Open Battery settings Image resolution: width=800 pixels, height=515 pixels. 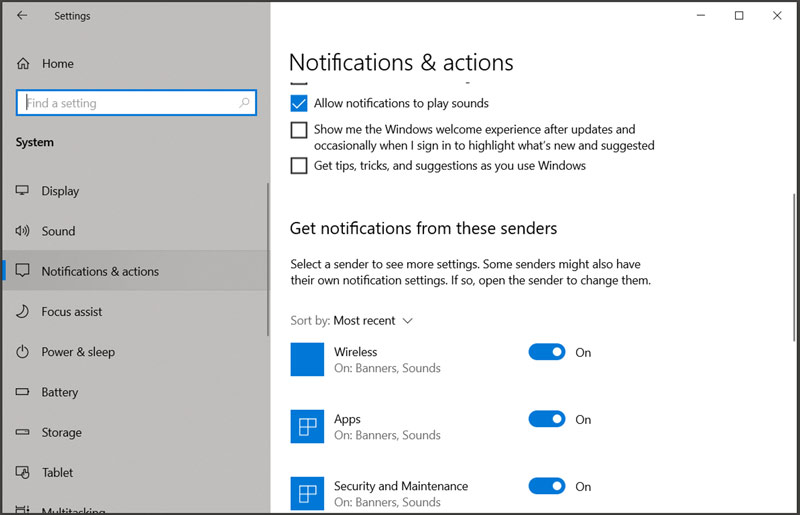[60, 392]
